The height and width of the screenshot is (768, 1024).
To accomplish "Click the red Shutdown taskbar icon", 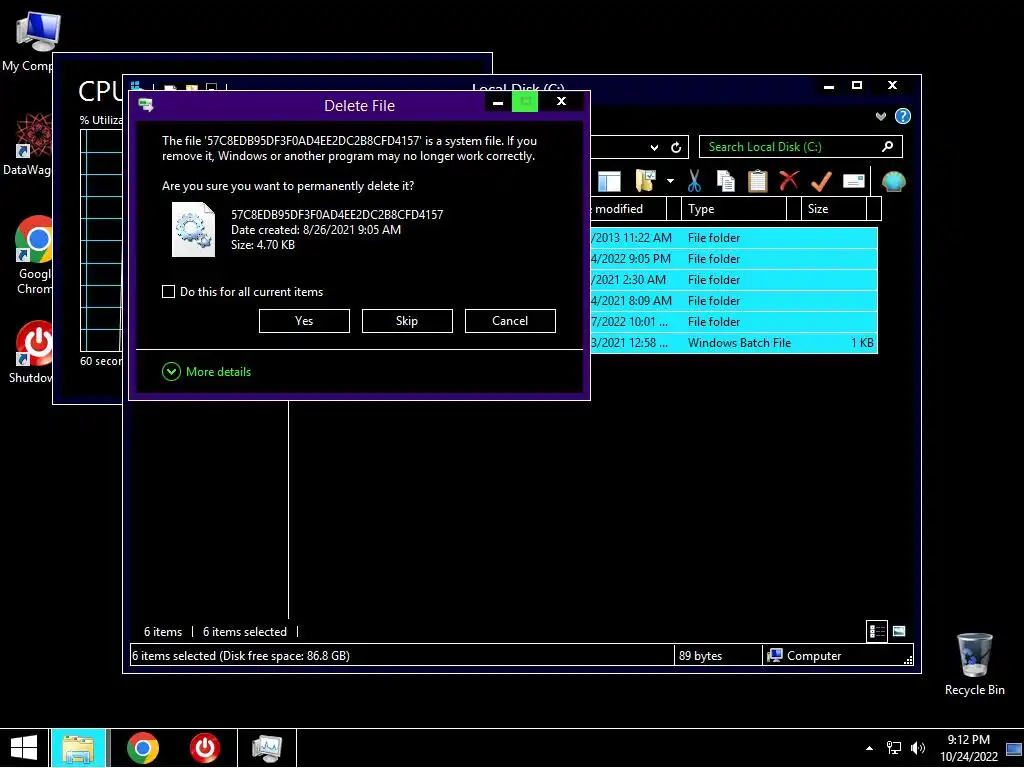I will pyautogui.click(x=204, y=748).
